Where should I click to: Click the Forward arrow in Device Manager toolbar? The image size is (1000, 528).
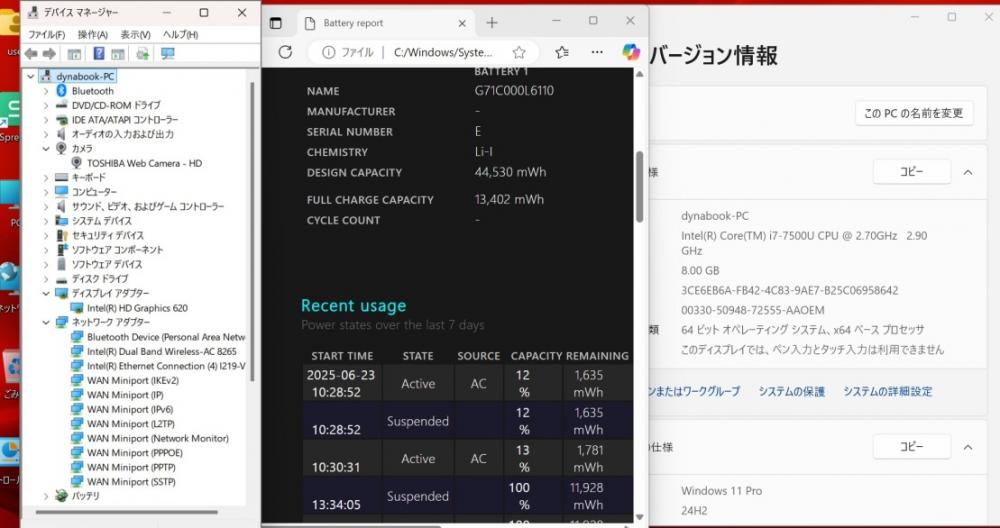point(49,54)
